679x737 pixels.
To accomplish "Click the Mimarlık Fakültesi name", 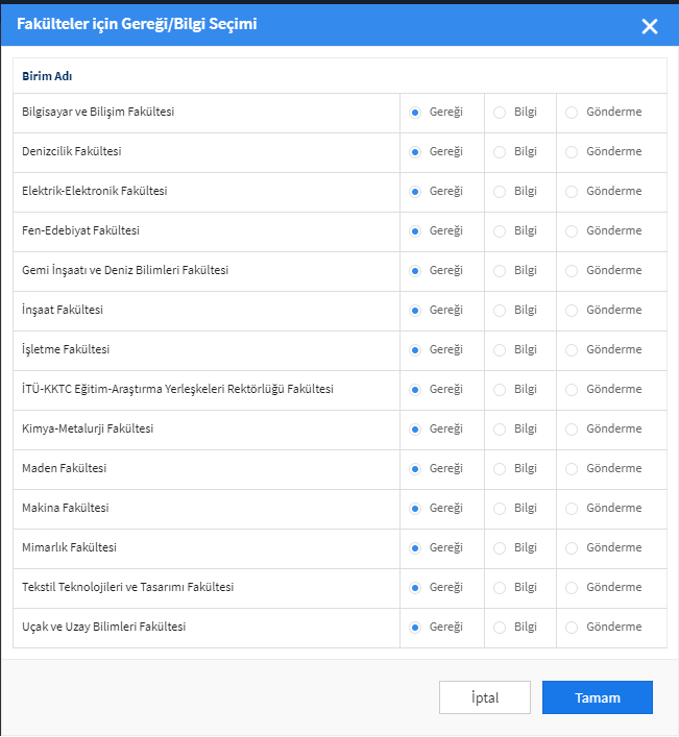I will point(69,548).
